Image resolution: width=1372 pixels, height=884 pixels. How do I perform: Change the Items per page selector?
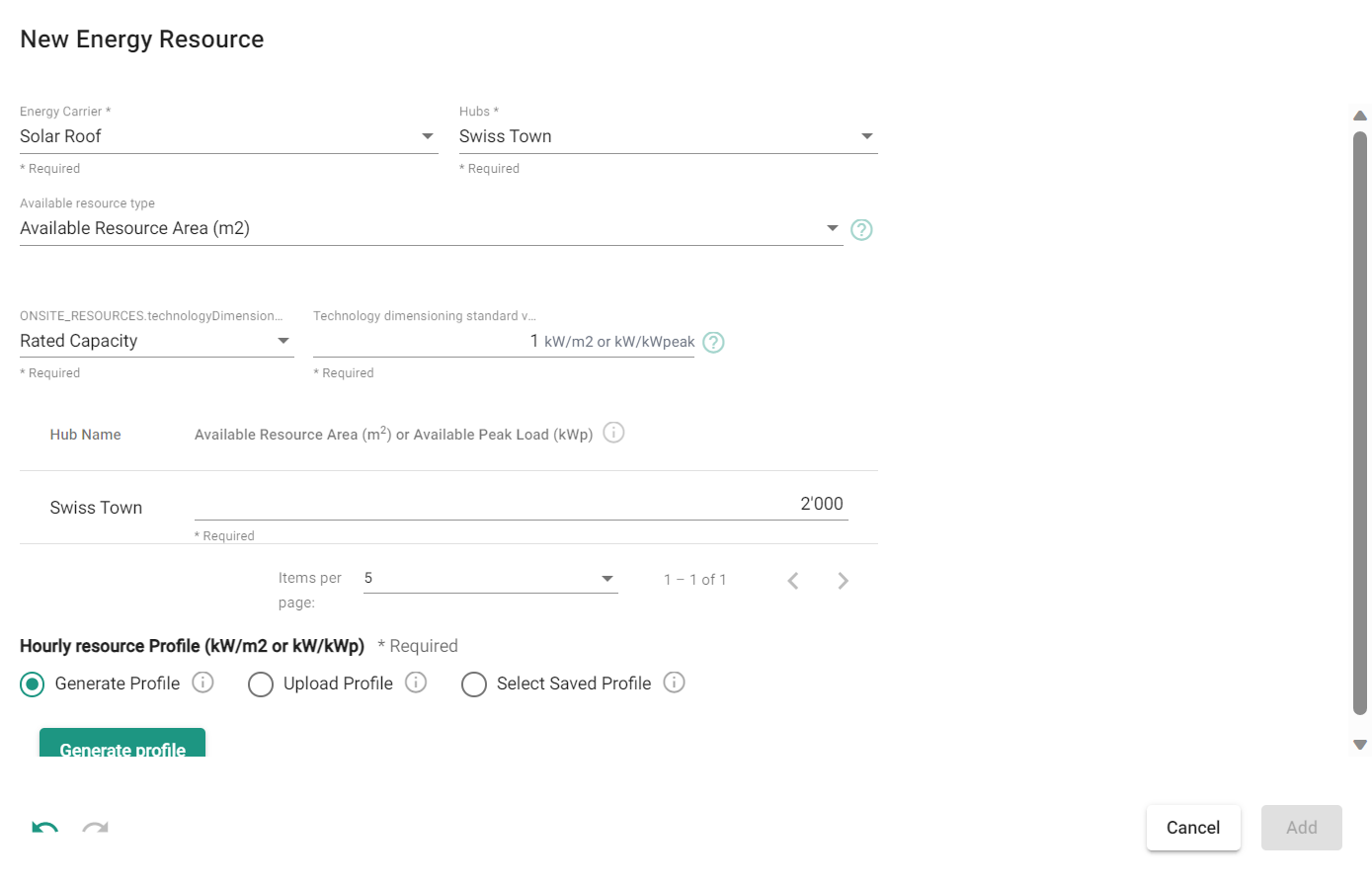[490, 579]
